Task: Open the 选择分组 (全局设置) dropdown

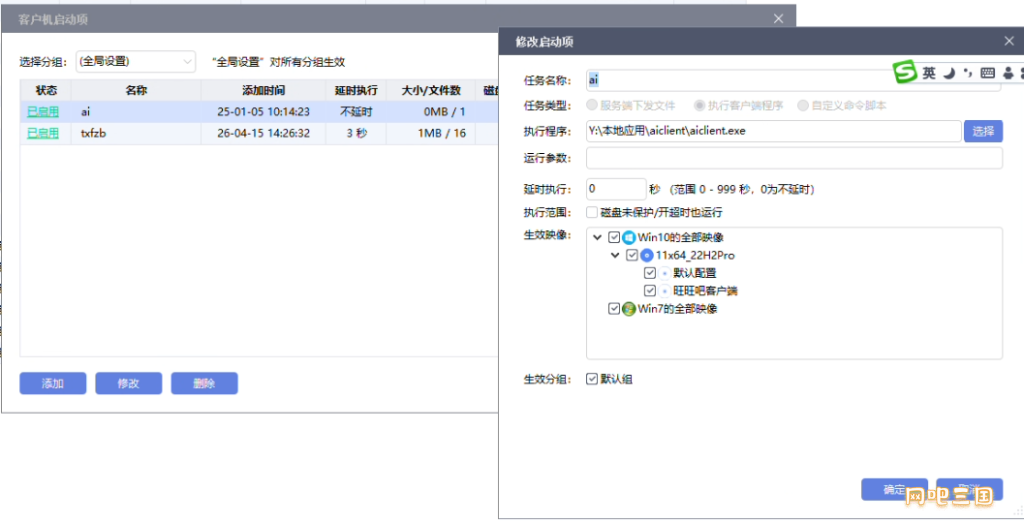Action: (136, 61)
